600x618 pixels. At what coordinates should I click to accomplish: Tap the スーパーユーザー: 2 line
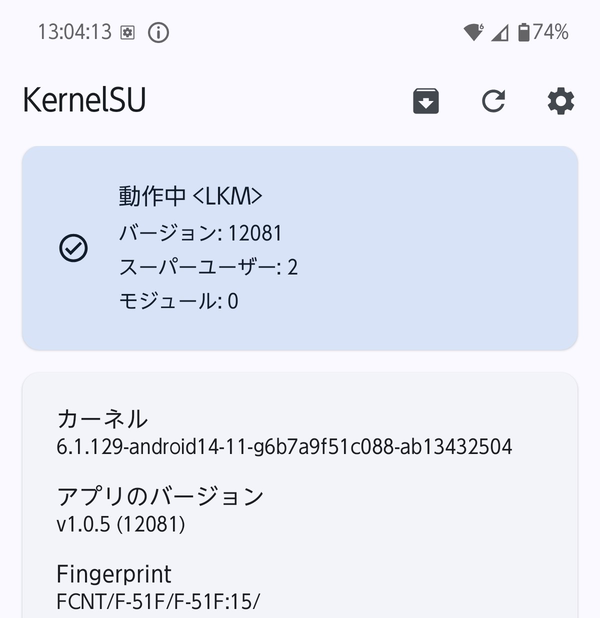(x=208, y=267)
